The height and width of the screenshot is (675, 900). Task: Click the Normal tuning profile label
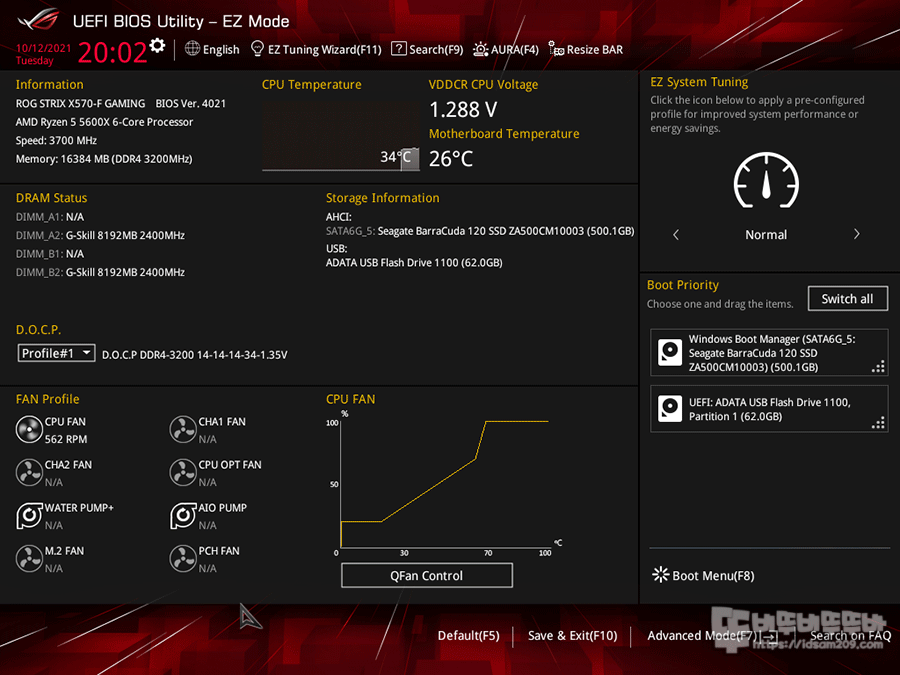coord(766,235)
